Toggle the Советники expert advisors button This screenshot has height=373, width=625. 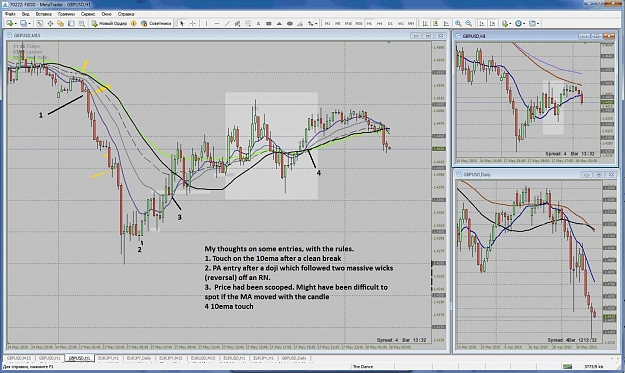coord(156,24)
